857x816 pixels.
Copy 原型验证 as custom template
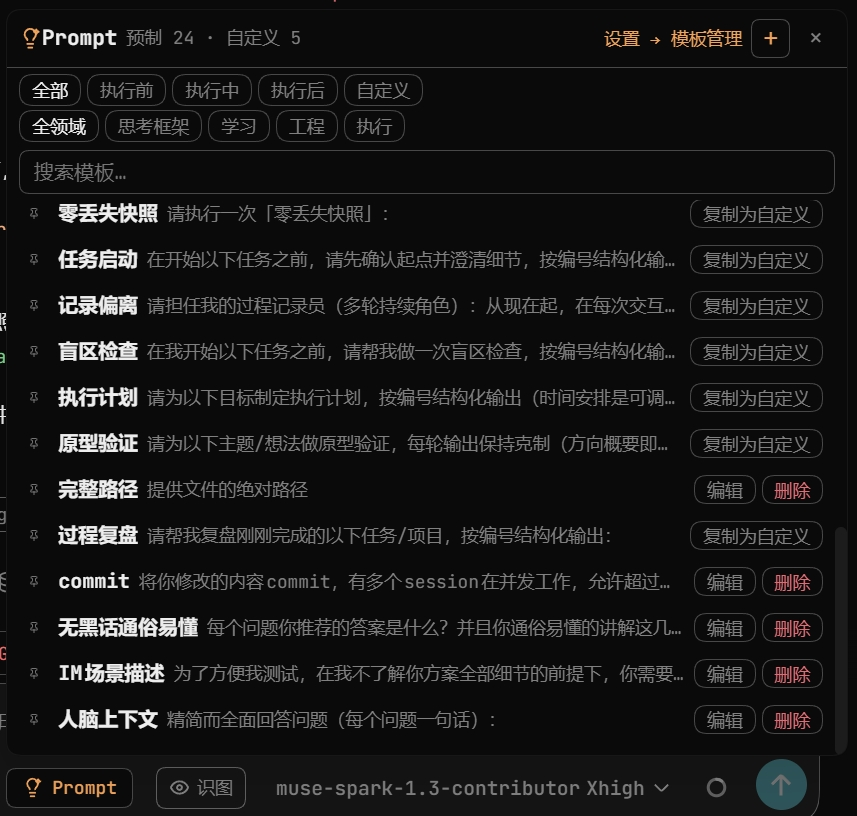tap(756, 443)
